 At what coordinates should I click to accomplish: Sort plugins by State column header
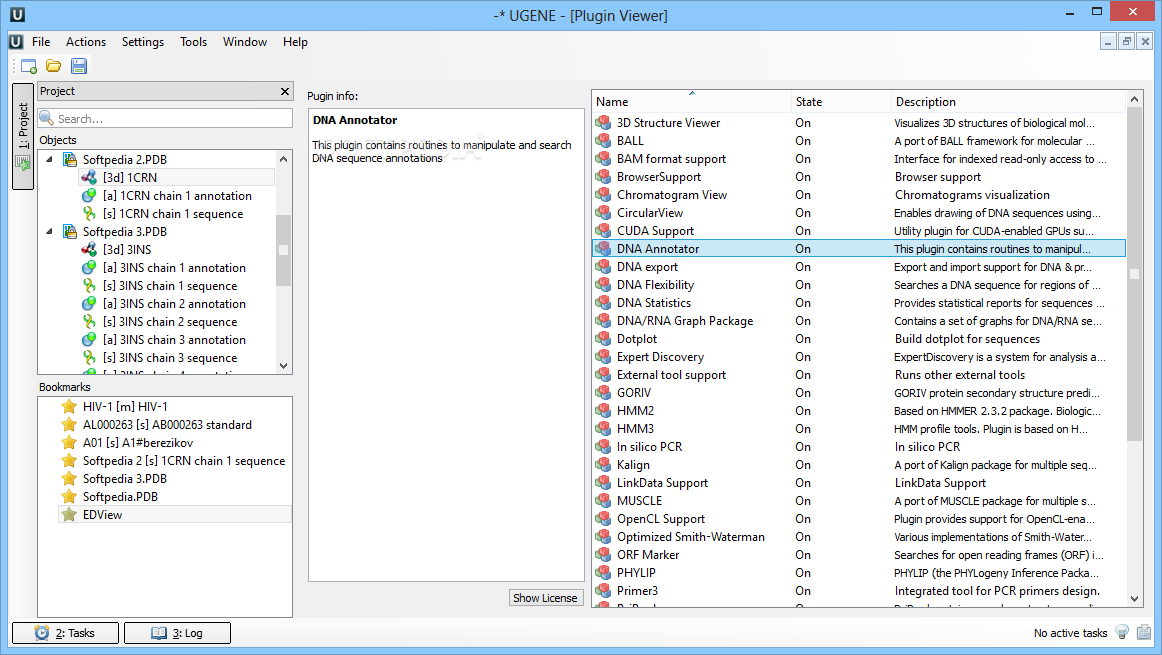pyautogui.click(x=841, y=102)
